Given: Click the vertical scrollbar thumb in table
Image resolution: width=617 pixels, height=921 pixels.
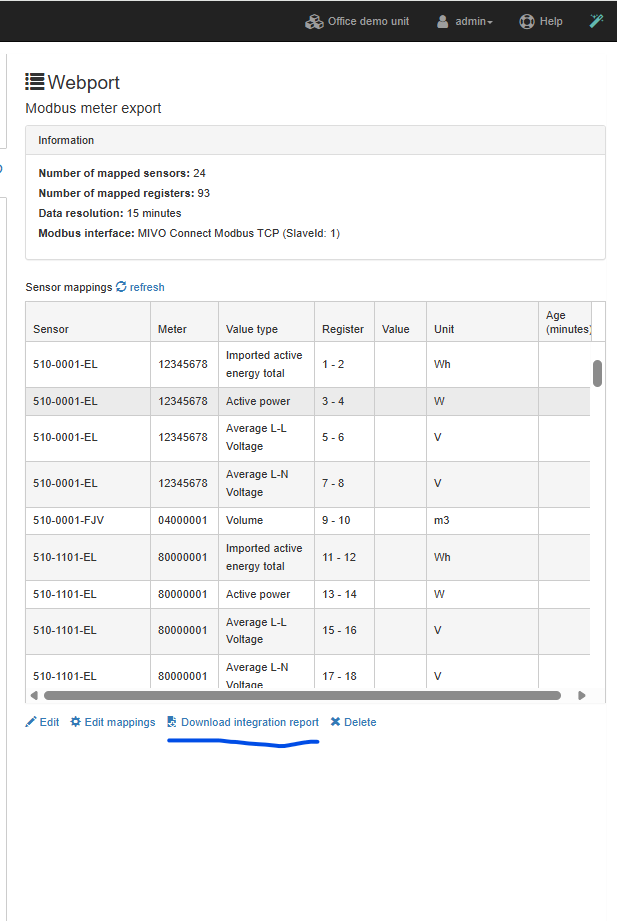Looking at the screenshot, I should click(x=598, y=374).
